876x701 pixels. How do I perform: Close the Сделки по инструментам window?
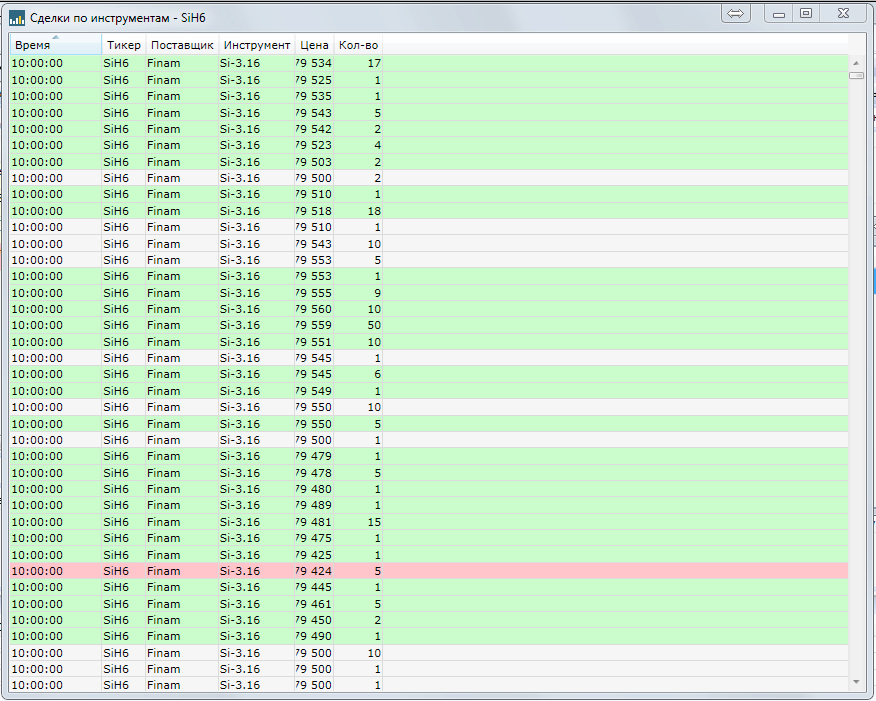click(843, 13)
